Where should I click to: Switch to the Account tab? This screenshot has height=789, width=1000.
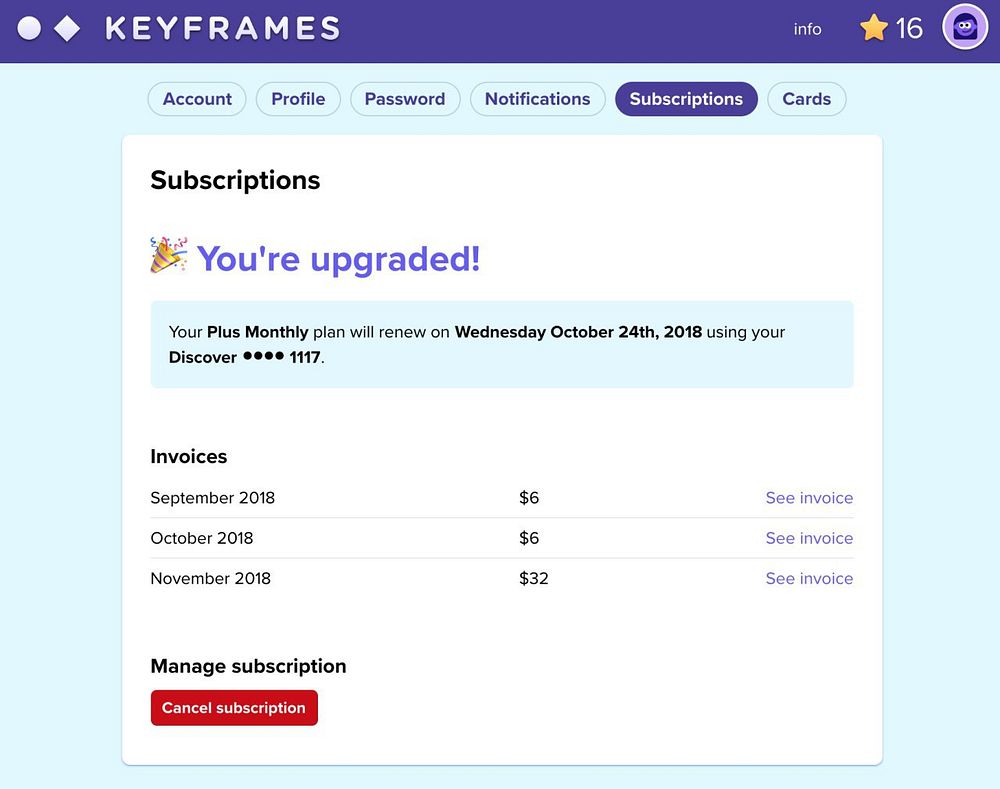[197, 99]
